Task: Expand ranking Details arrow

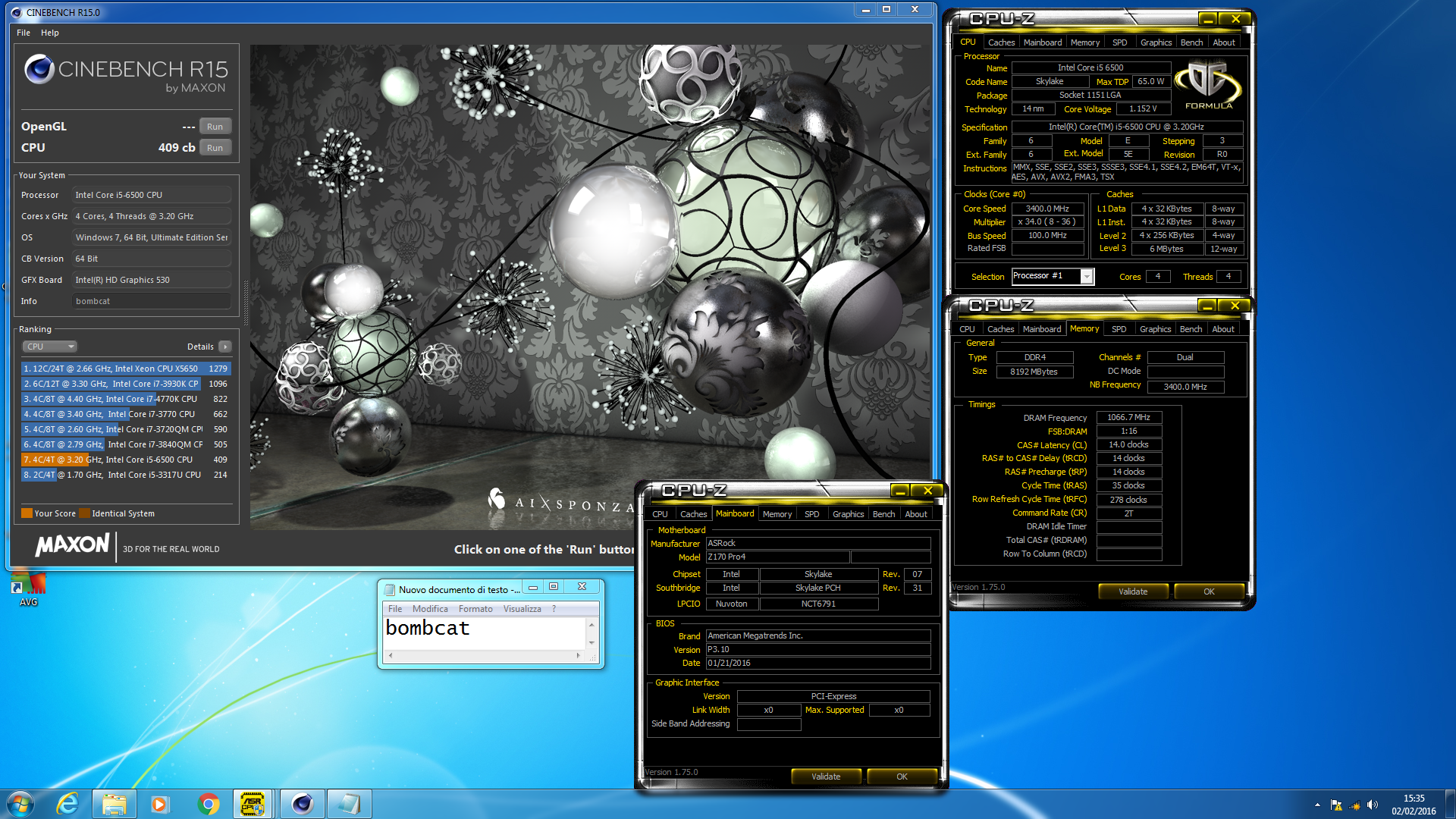Action: [x=224, y=347]
